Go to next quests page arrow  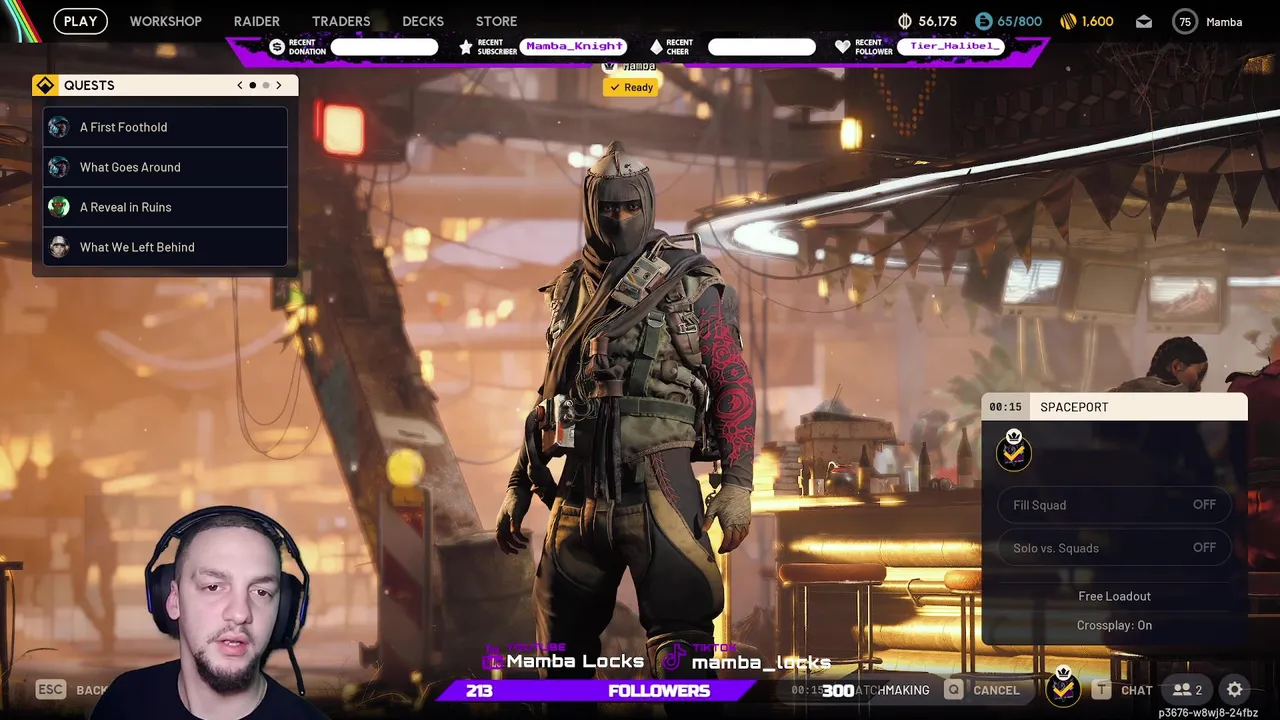(x=279, y=85)
